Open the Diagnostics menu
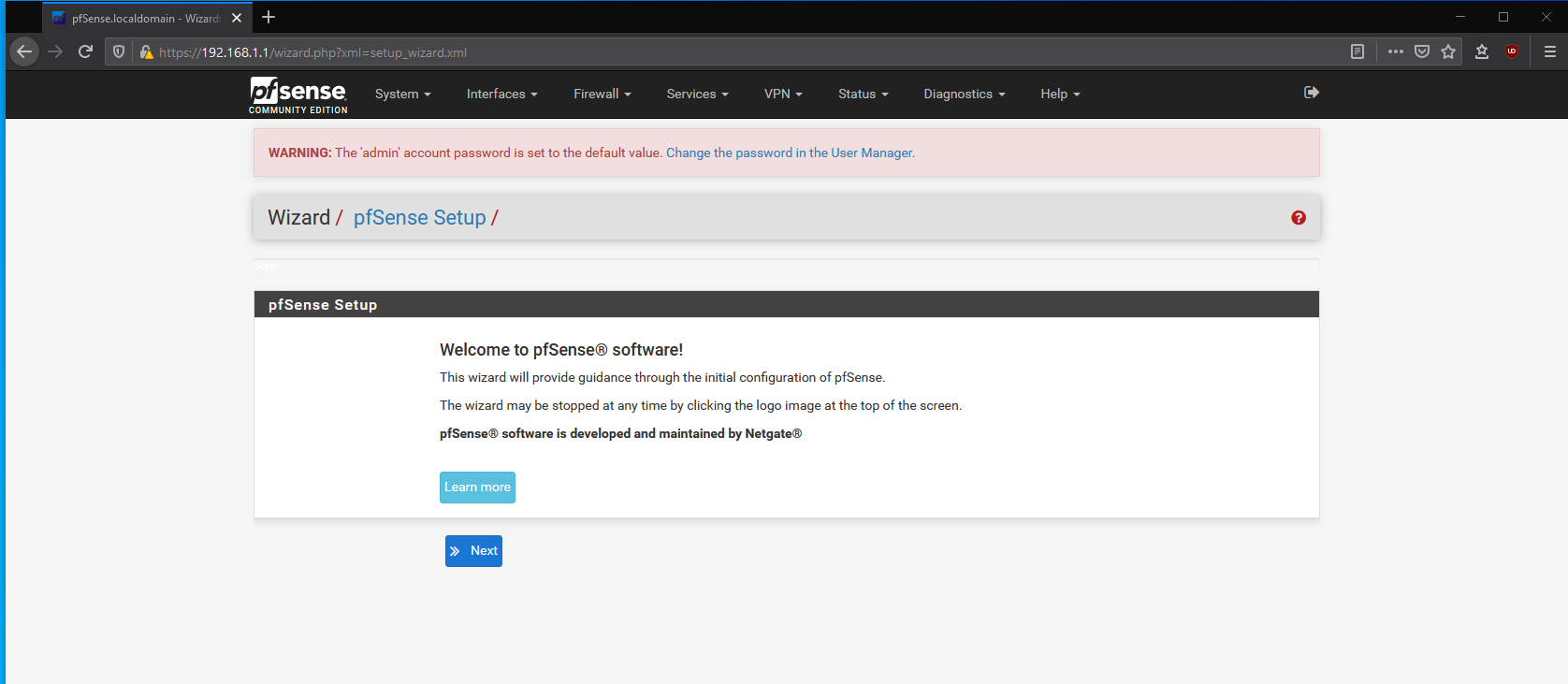The image size is (1568, 684). pos(964,94)
